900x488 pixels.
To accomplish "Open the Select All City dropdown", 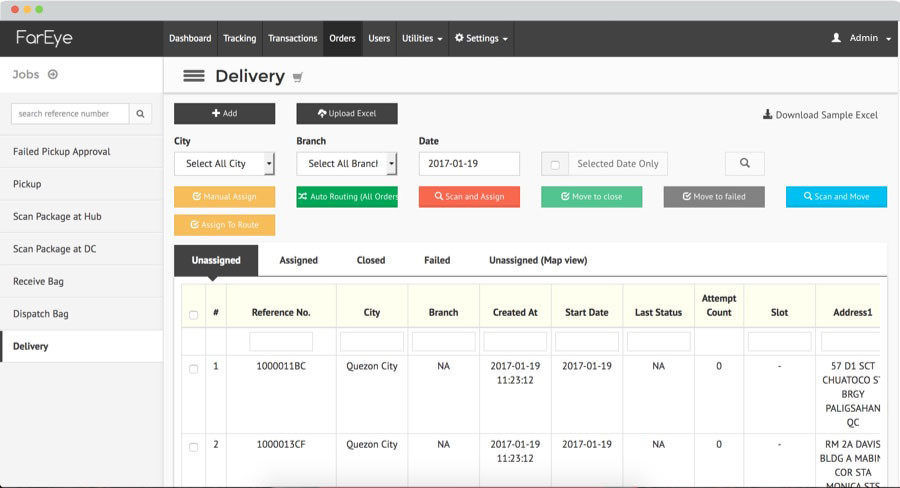I will [224, 164].
